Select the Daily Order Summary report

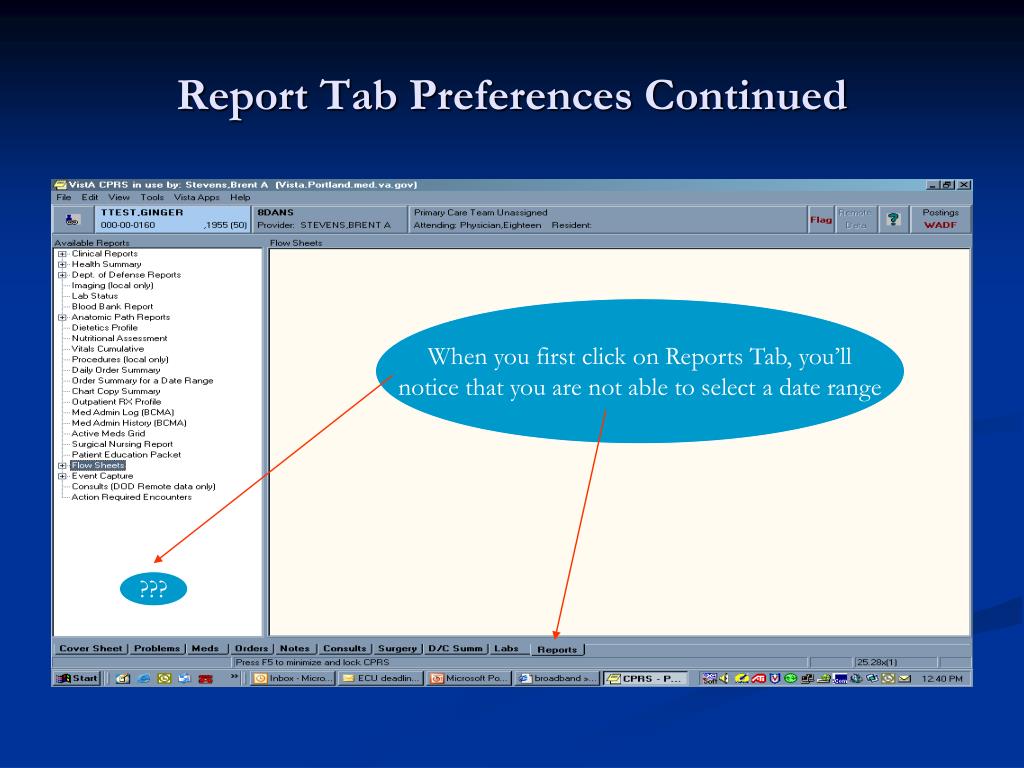pos(116,370)
